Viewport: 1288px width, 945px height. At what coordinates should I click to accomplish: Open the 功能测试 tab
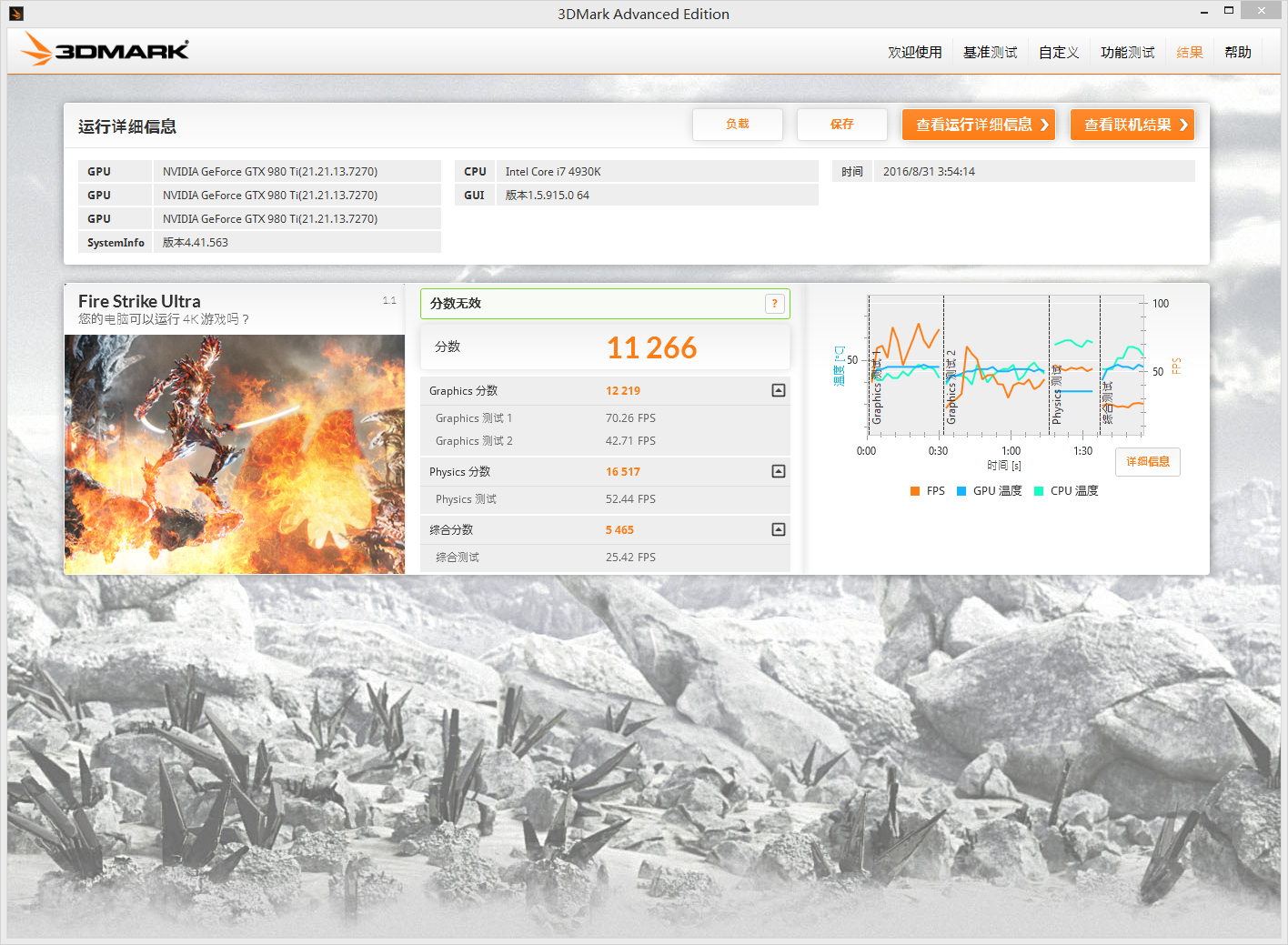pos(1128,53)
